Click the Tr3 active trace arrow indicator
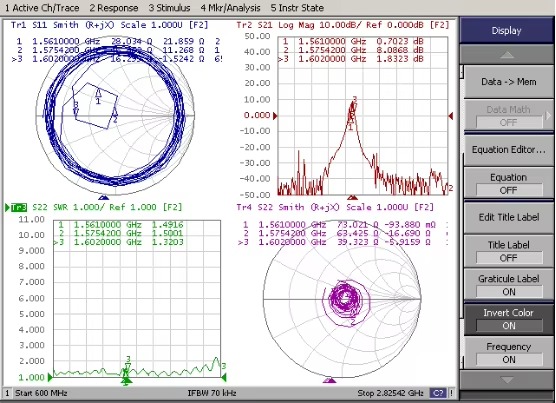Viewport: 556px width, 403px height. click(7, 207)
